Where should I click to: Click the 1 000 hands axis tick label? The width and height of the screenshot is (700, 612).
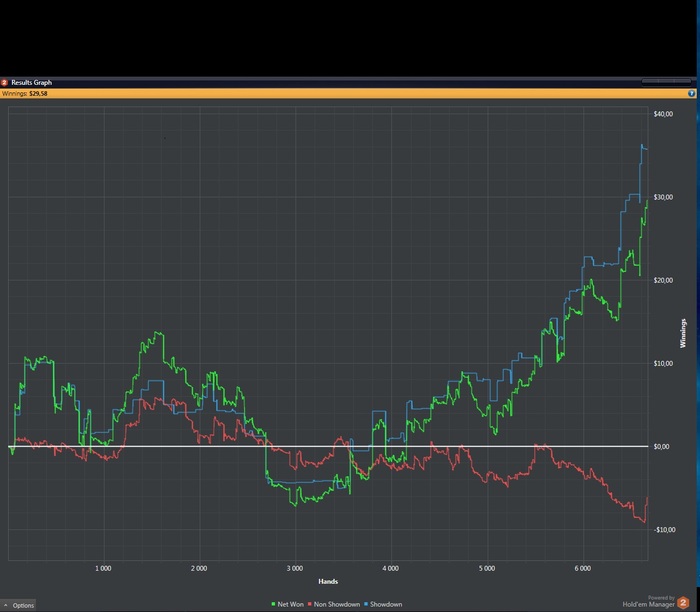pyautogui.click(x=103, y=568)
